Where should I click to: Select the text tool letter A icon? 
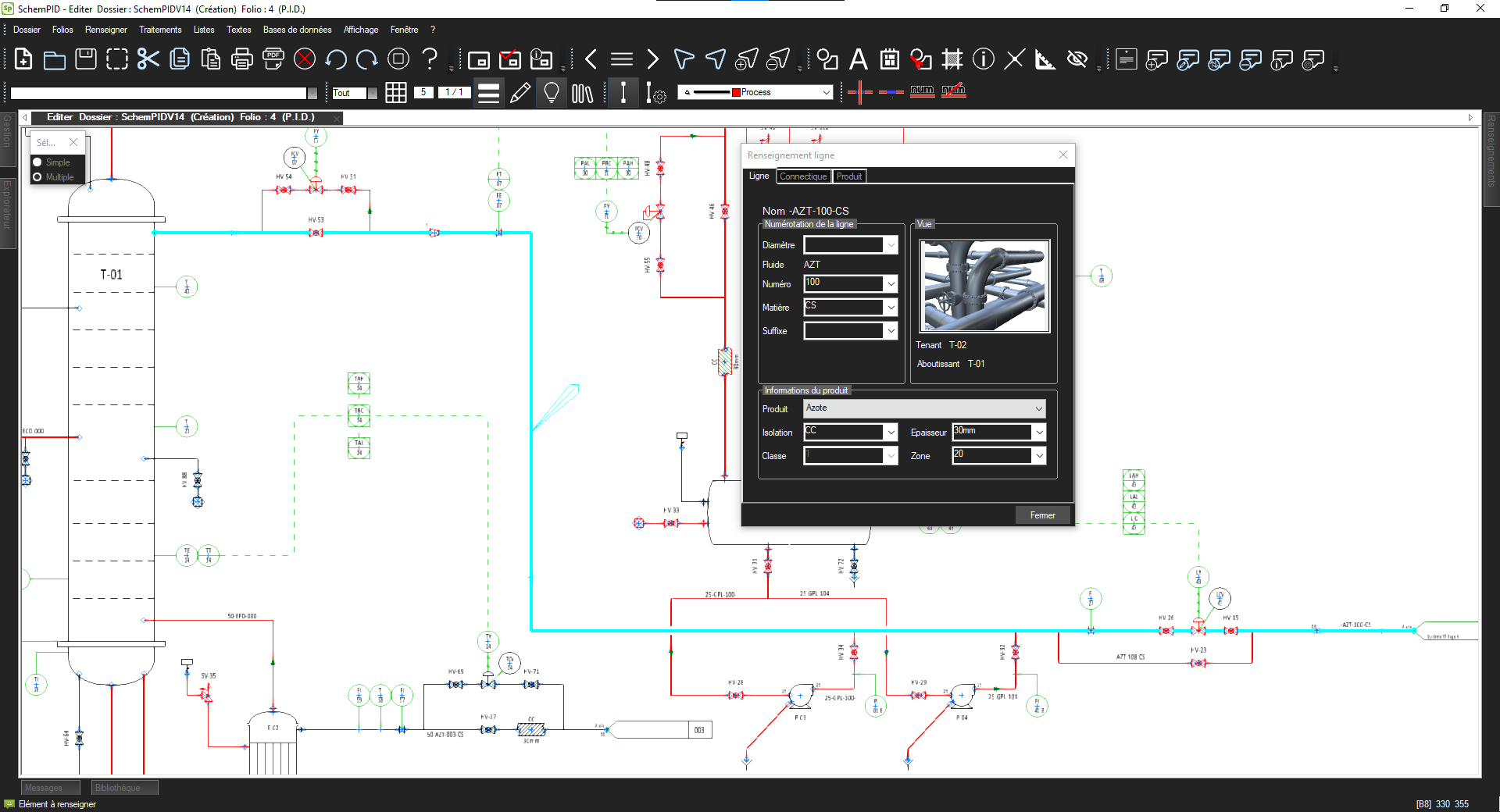[859, 59]
